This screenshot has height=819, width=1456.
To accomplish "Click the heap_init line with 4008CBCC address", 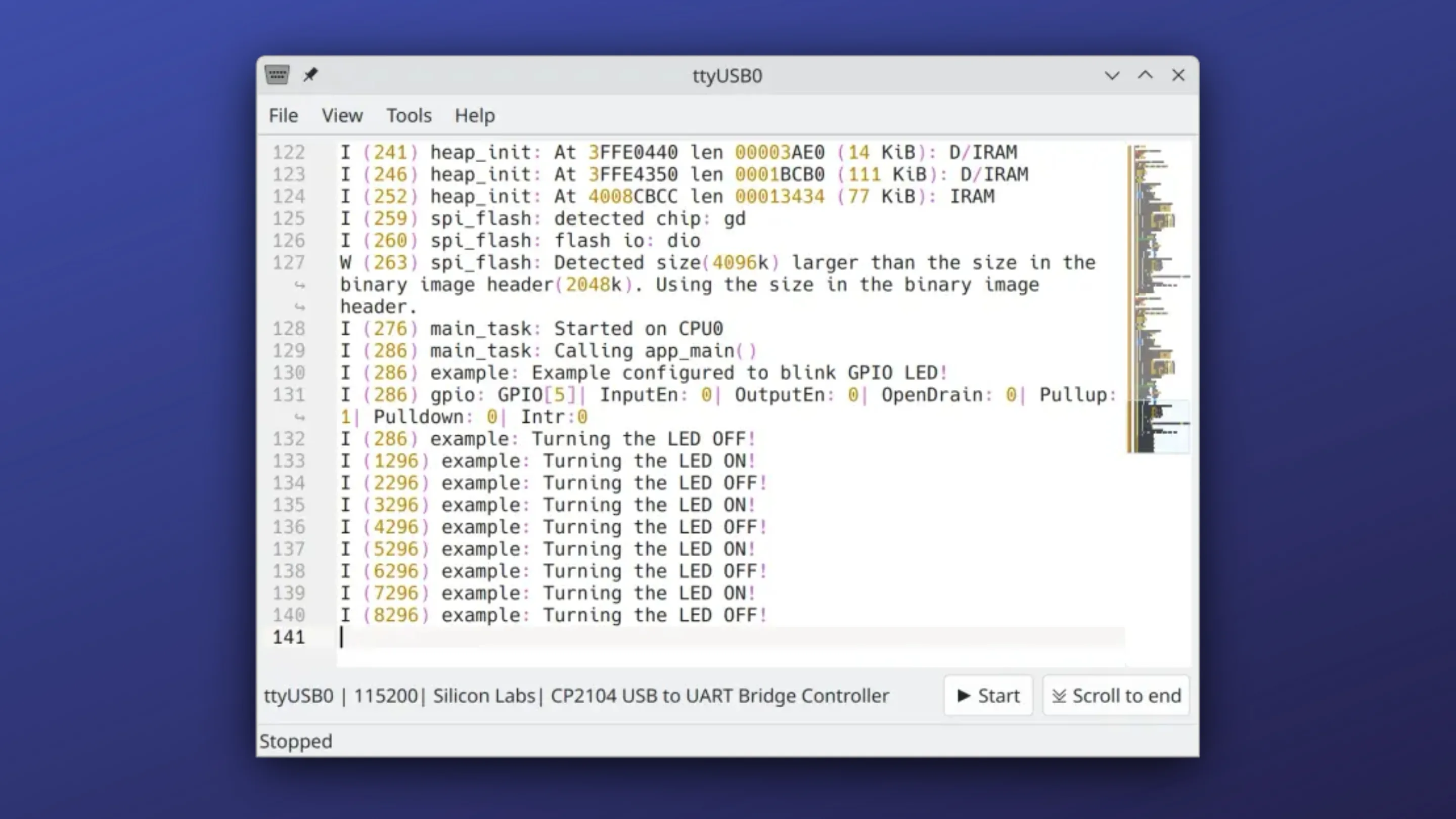I will pos(667,196).
